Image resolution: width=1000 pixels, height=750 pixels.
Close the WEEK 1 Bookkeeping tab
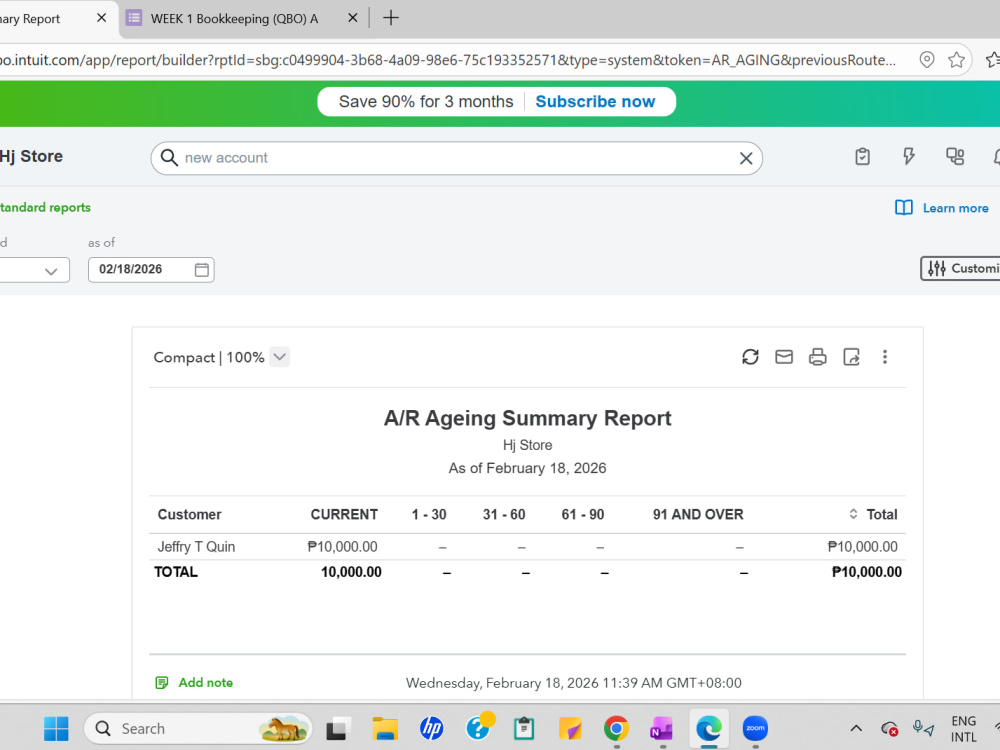click(x=353, y=18)
